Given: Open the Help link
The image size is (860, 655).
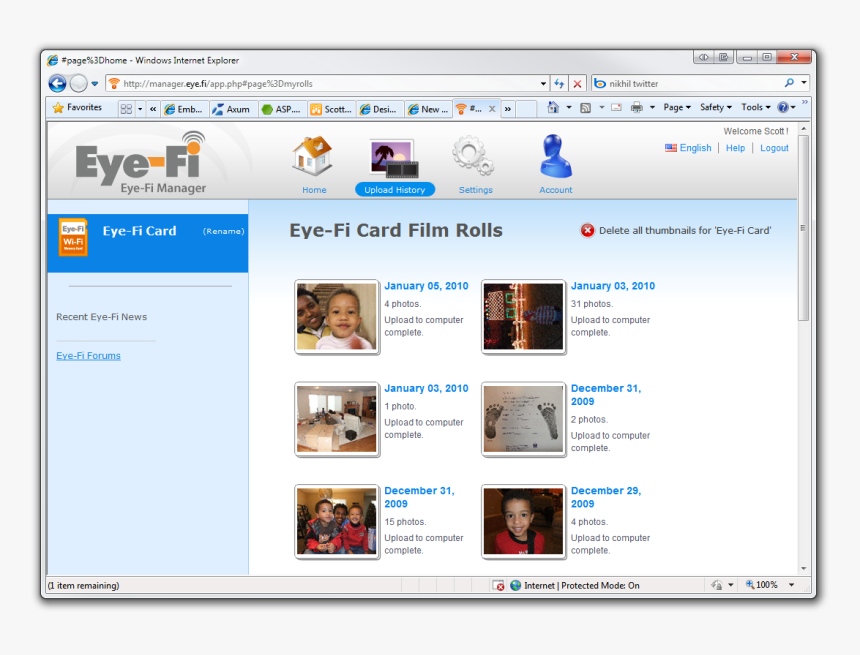Looking at the screenshot, I should pos(735,148).
